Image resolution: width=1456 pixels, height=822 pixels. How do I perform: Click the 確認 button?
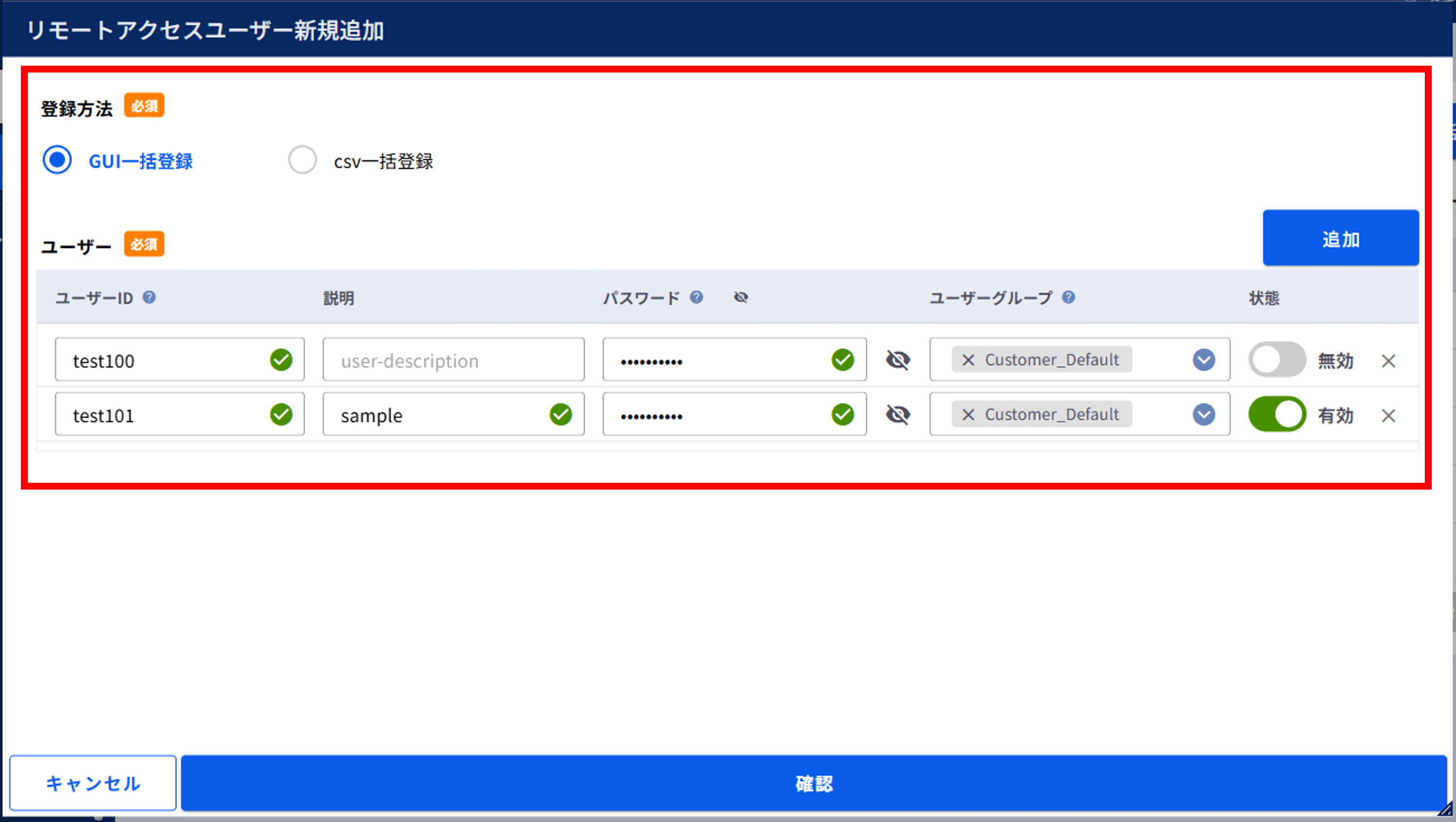point(813,783)
